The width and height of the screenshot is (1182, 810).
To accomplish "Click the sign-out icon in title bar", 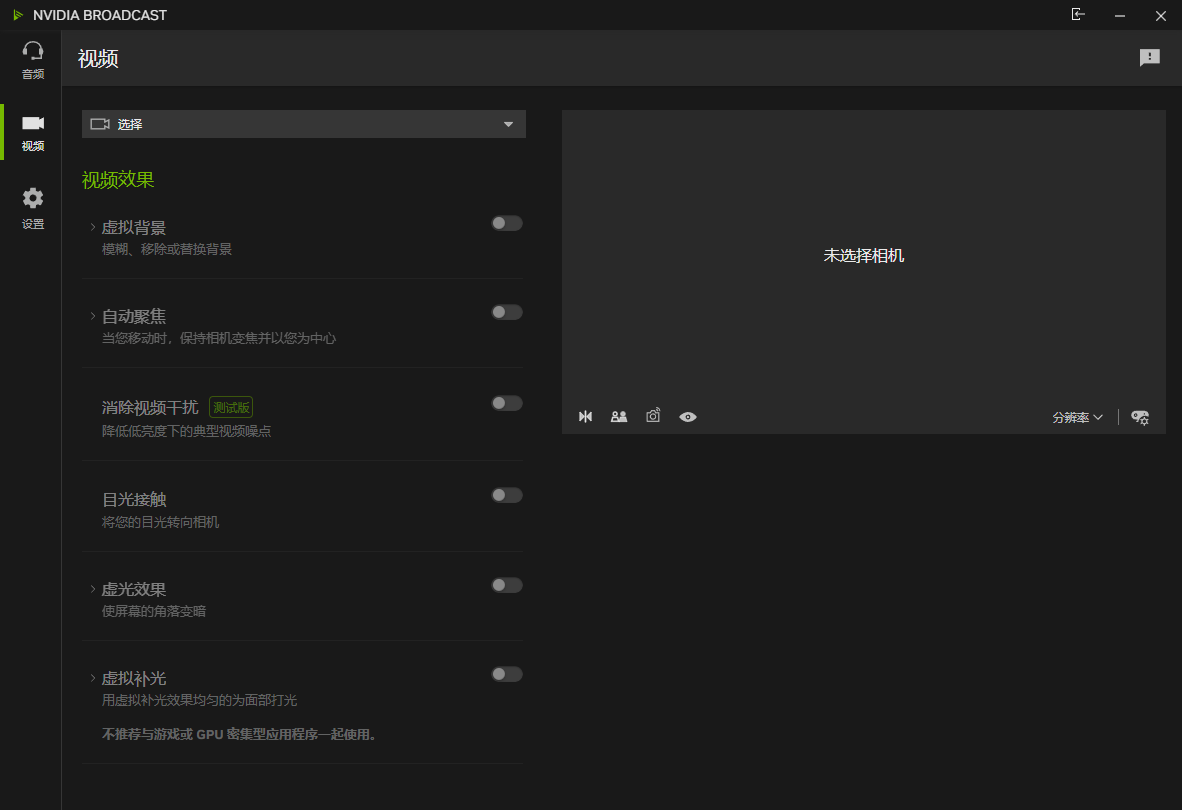I will [x=1078, y=14].
